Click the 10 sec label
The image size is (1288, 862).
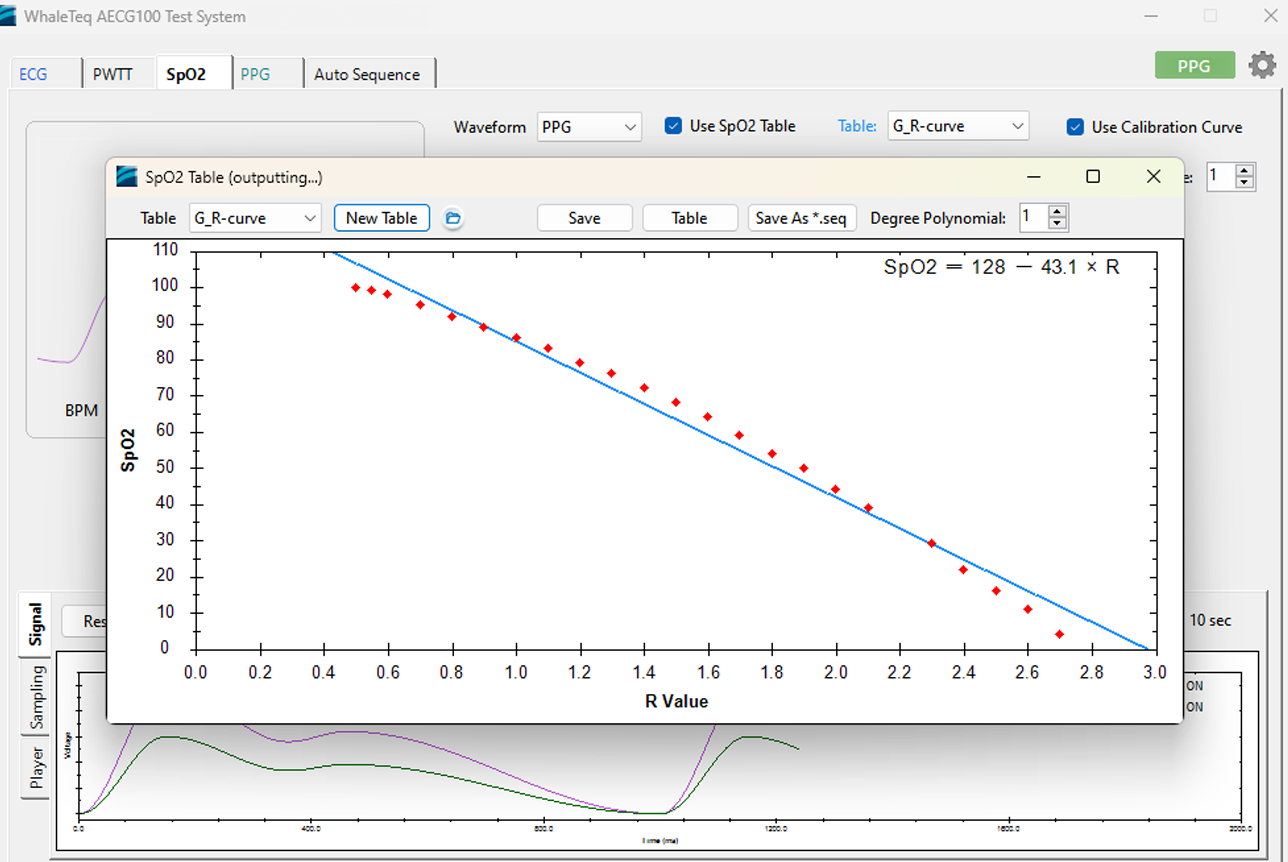click(1210, 621)
